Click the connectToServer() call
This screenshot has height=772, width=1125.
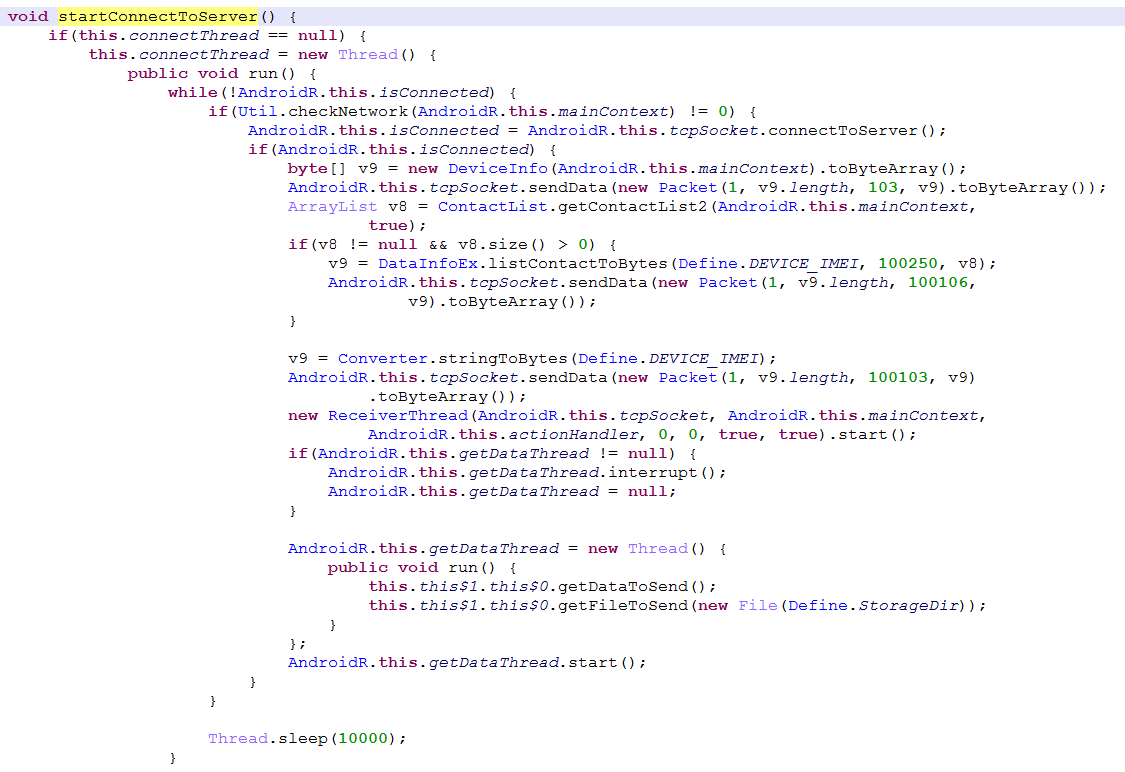tap(852, 131)
